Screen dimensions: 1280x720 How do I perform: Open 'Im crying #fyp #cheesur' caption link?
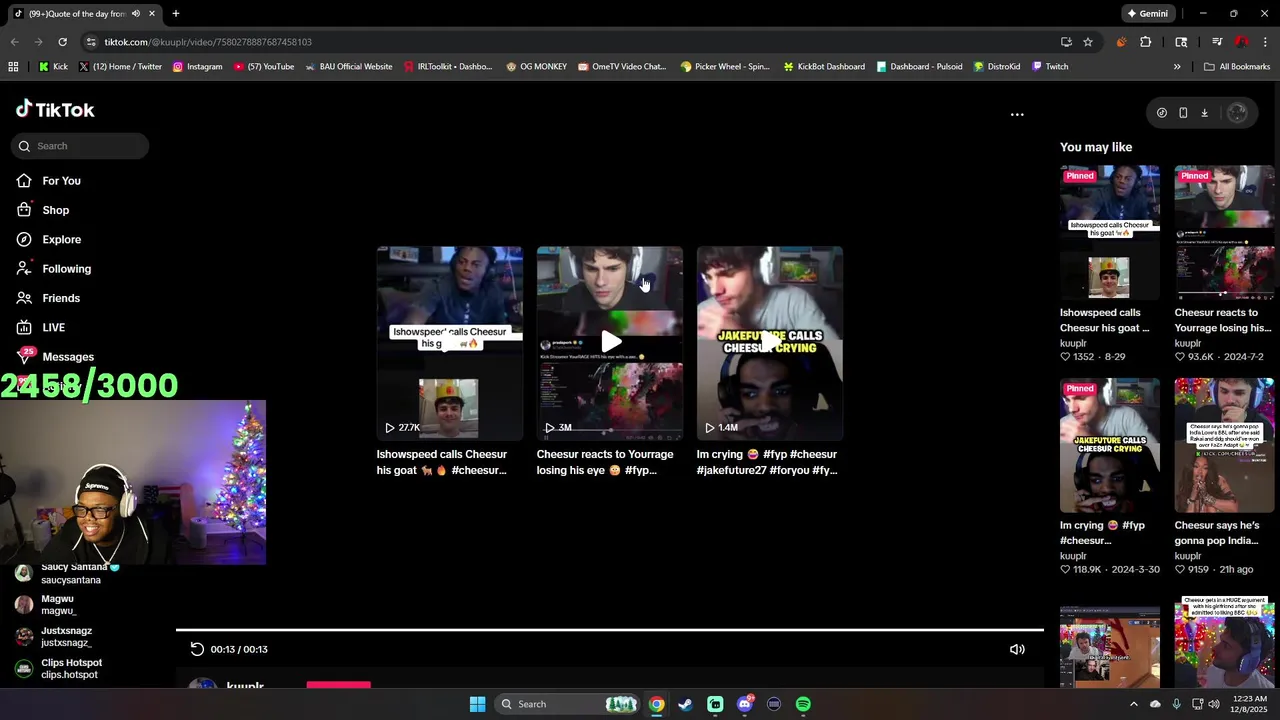point(767,462)
